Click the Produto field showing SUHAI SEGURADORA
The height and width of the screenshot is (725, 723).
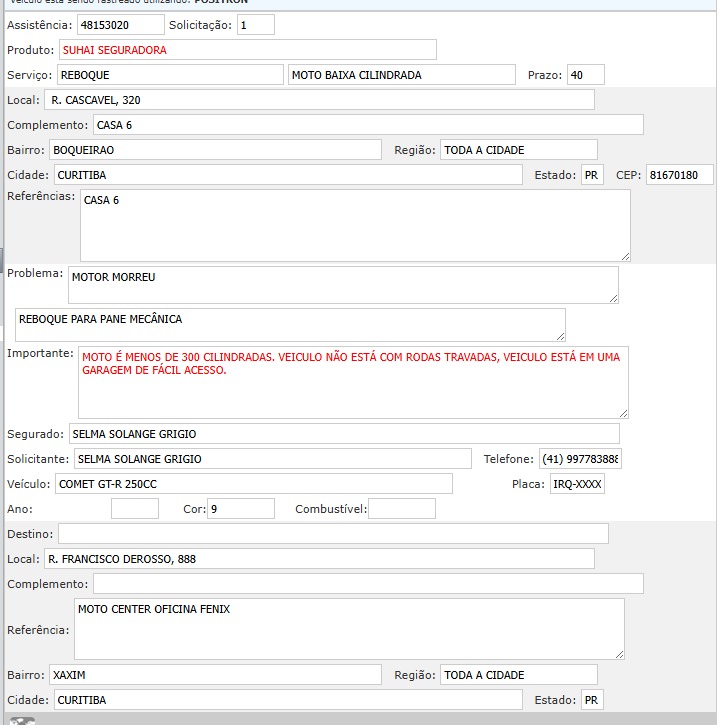click(x=247, y=49)
